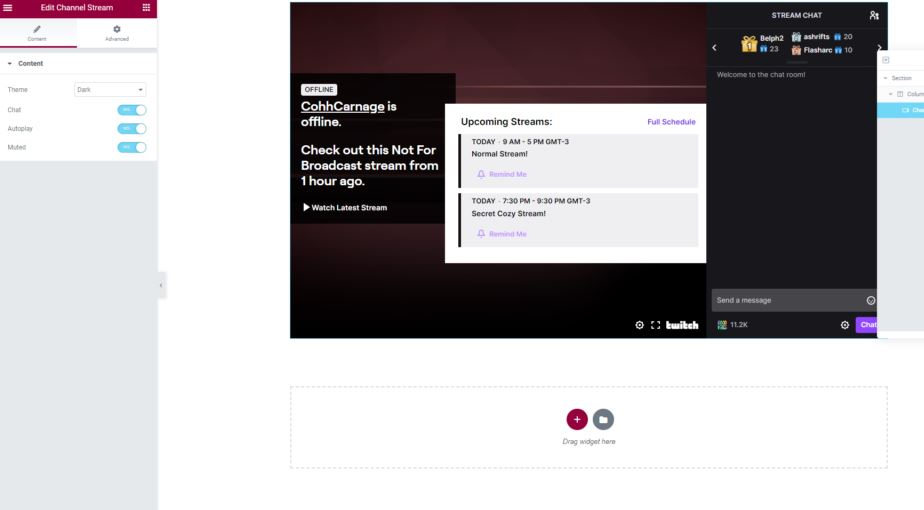Click Remind Me for Normal Stream
The image size is (924, 510).
(502, 175)
